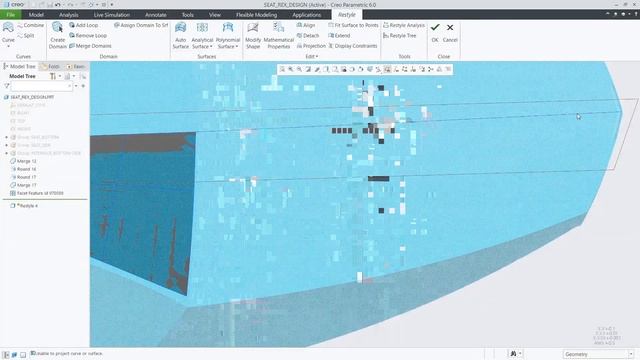The height and width of the screenshot is (360, 640).
Task: Open the File menu
Action: (x=11, y=15)
